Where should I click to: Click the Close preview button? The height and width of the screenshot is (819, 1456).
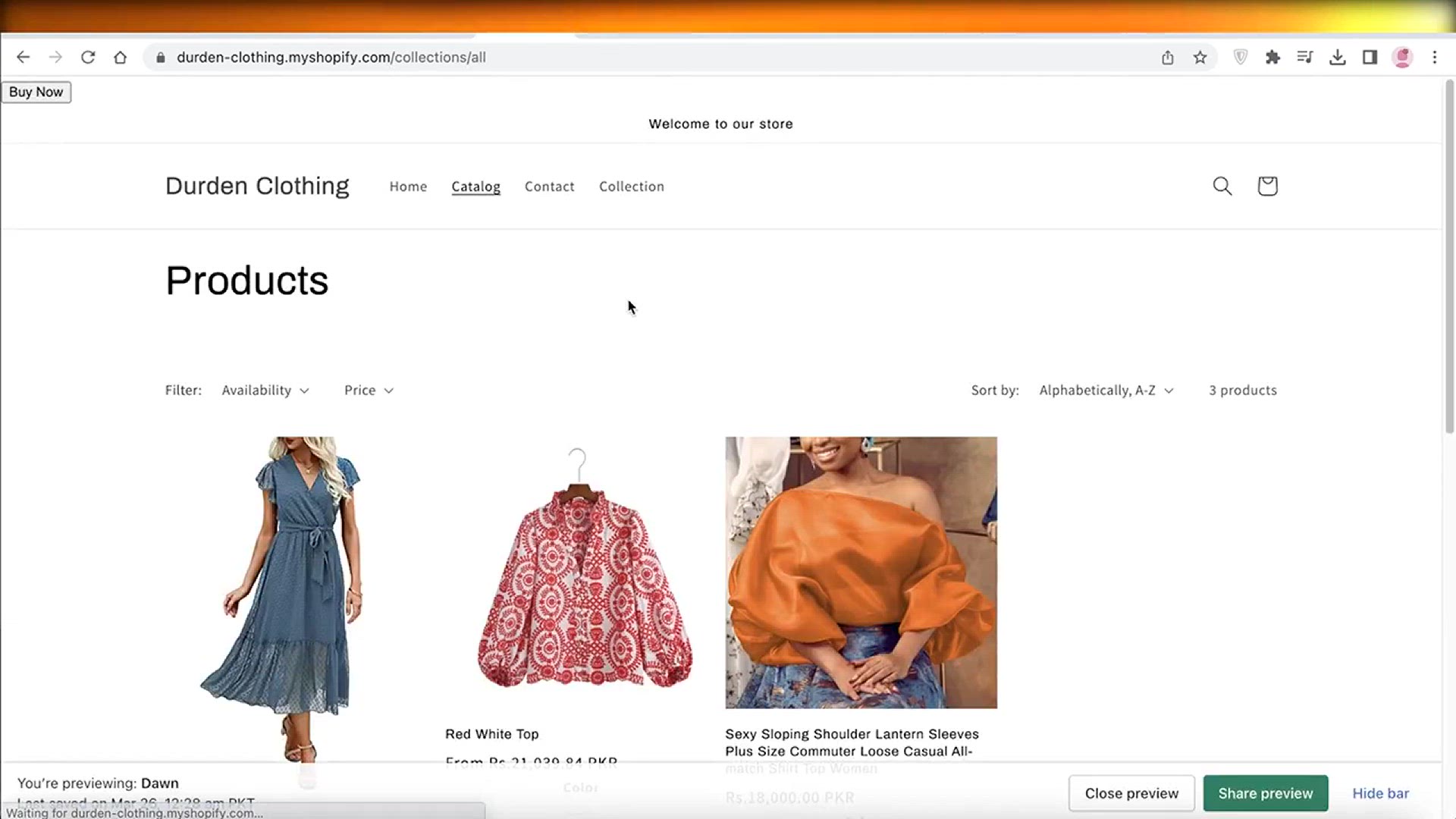[1131, 793]
